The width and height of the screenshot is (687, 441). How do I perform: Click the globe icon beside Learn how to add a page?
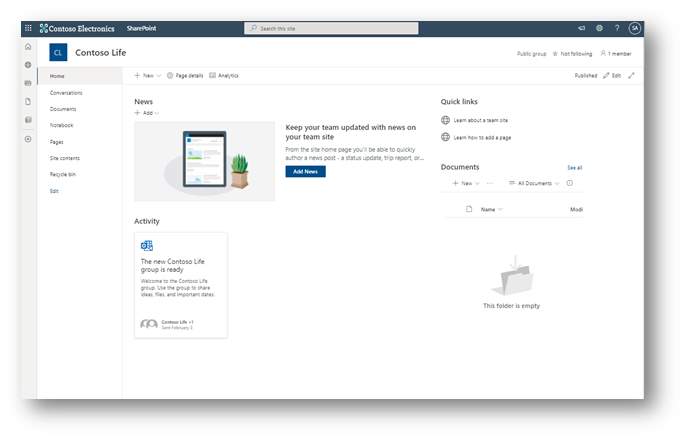[446, 137]
